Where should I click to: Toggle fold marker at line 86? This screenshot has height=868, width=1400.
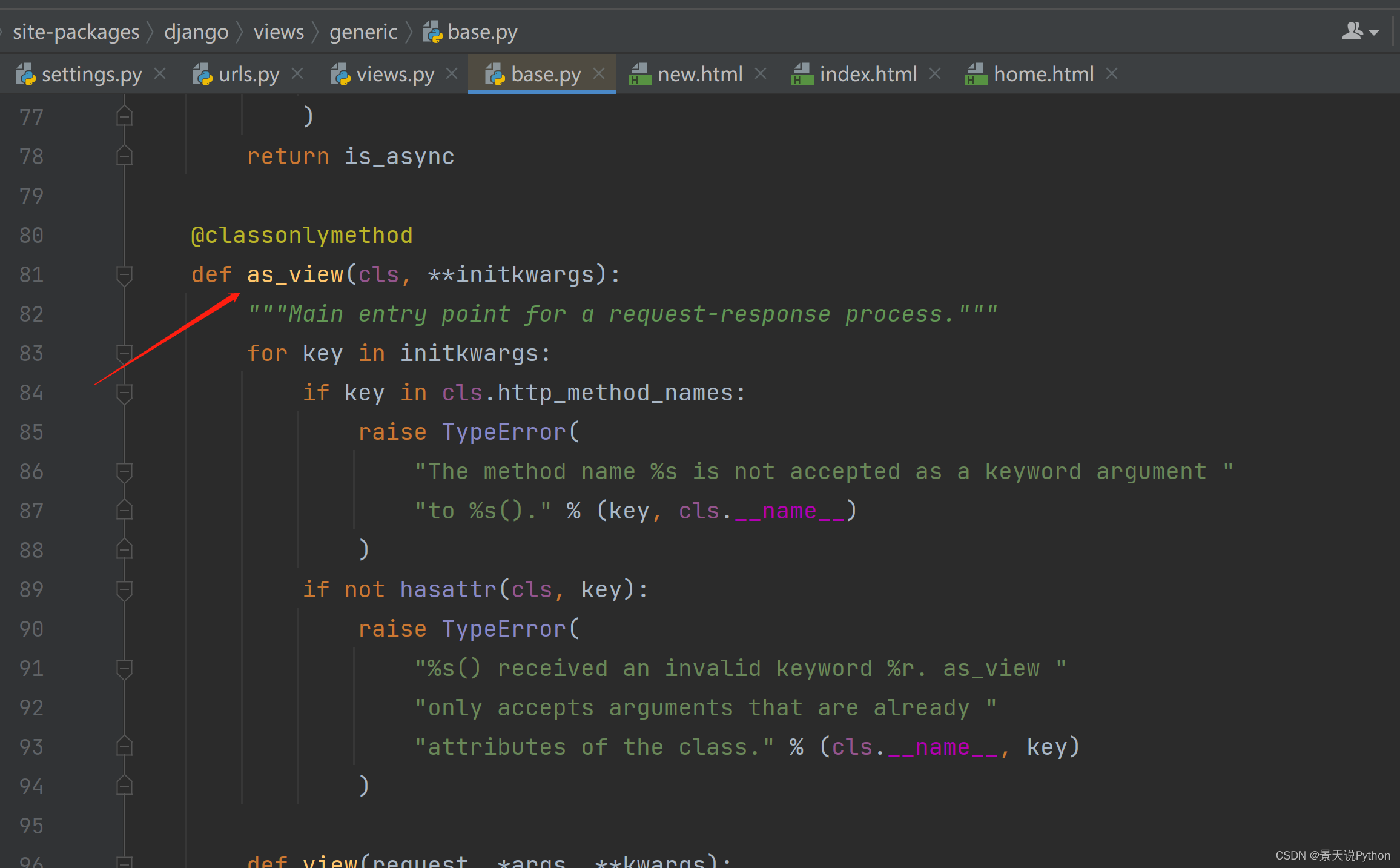(125, 472)
